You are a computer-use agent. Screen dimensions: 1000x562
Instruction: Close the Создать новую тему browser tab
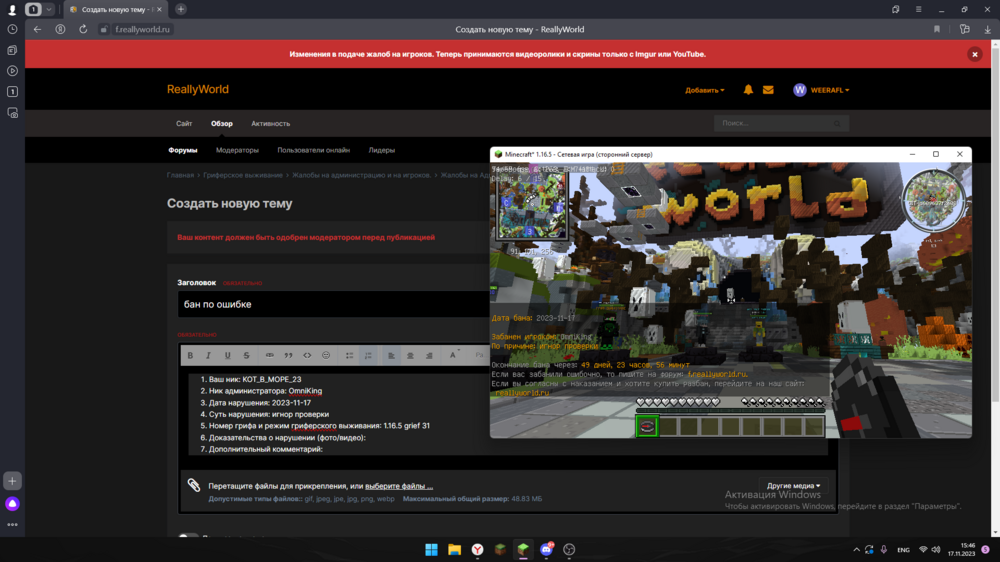pyautogui.click(x=159, y=10)
